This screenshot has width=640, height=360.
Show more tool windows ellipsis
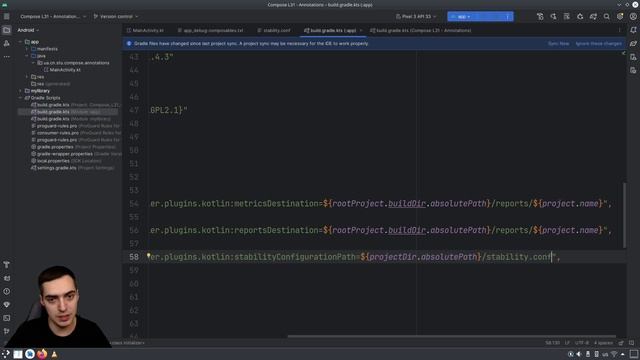[x=7, y=57]
